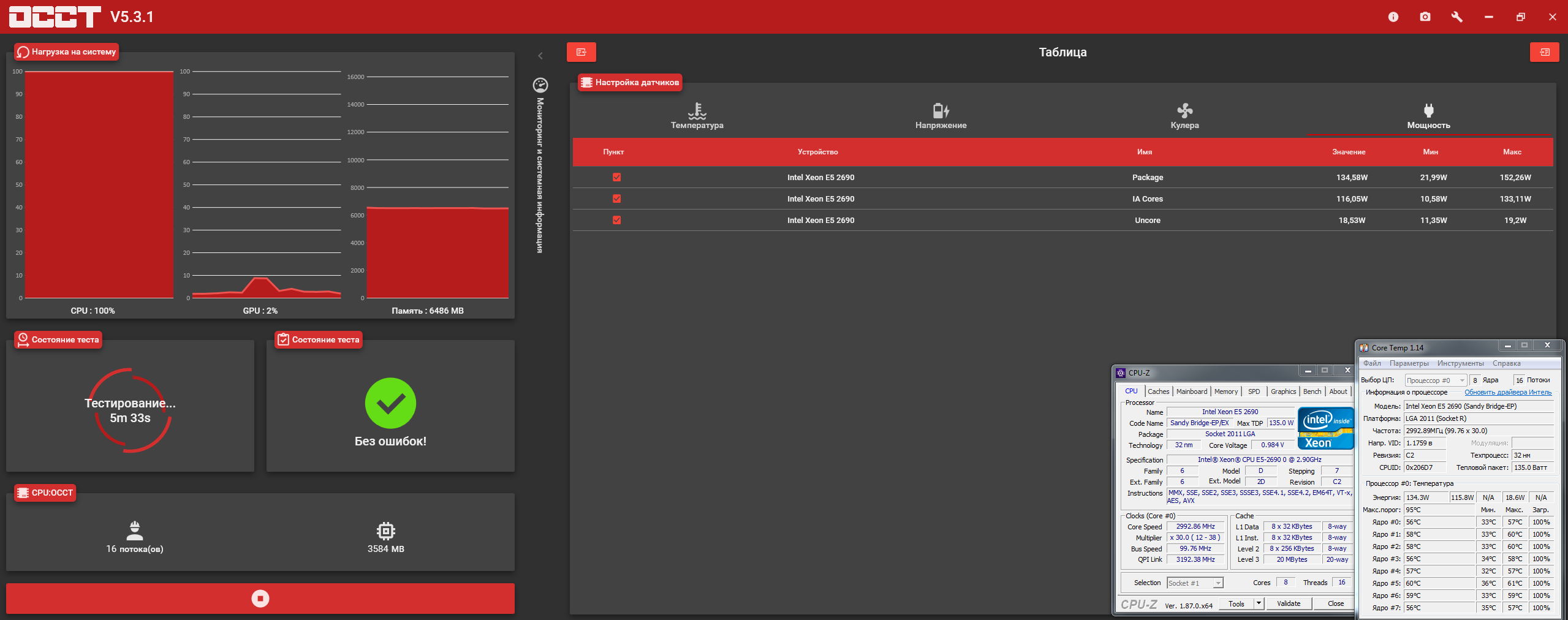Toggle the Uncore sensor checkbox
This screenshot has height=620, width=1568.
[617, 220]
